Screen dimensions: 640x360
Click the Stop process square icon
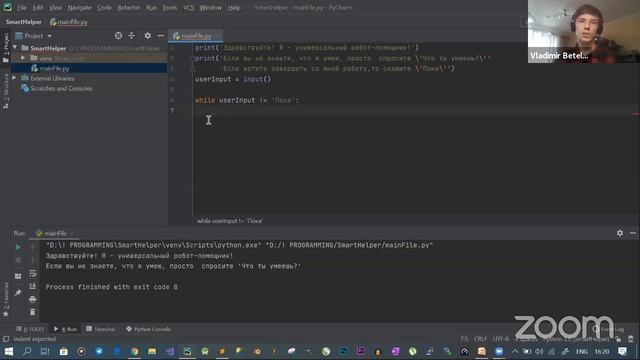pyautogui.click(x=18, y=260)
